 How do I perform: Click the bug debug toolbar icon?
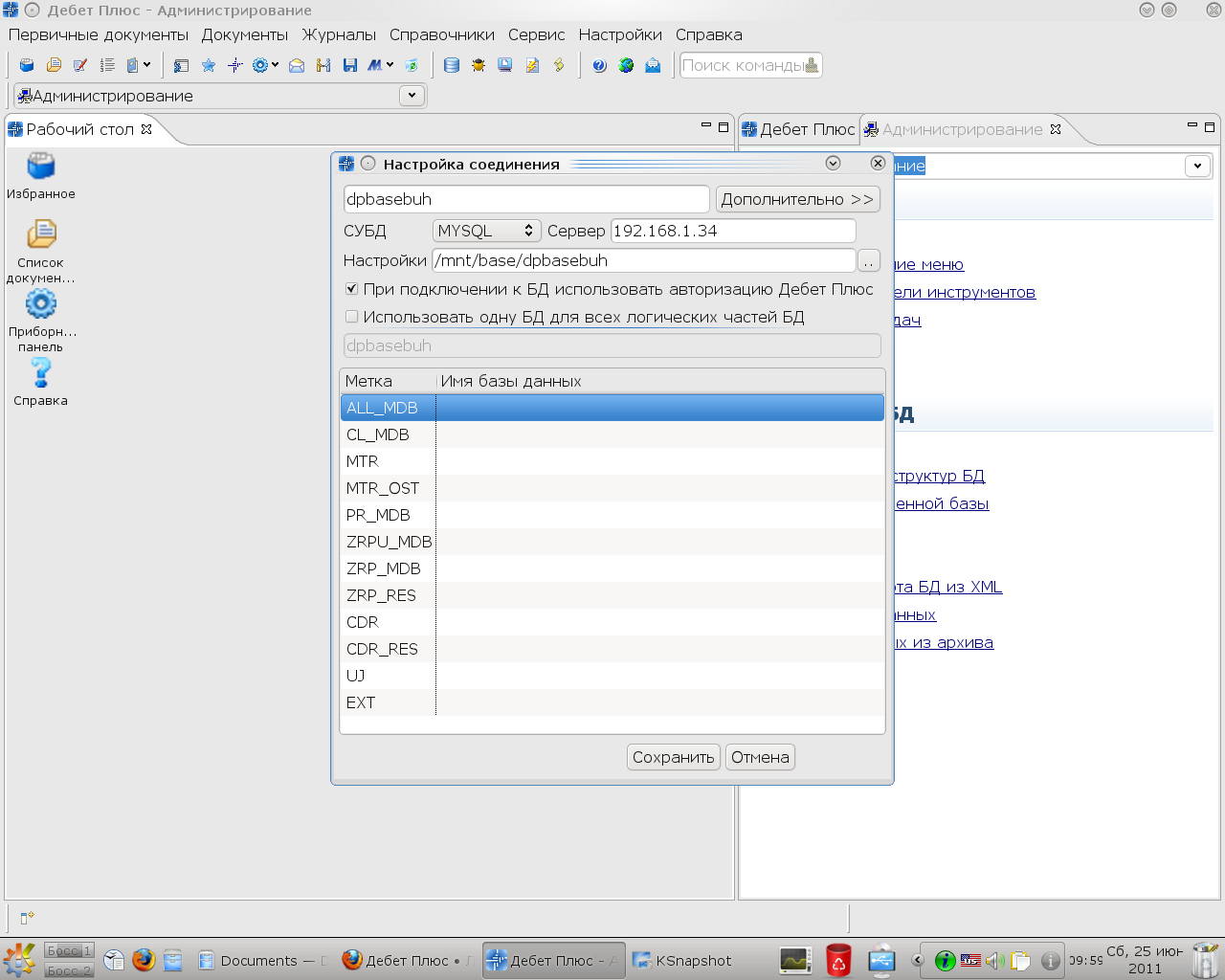point(479,65)
